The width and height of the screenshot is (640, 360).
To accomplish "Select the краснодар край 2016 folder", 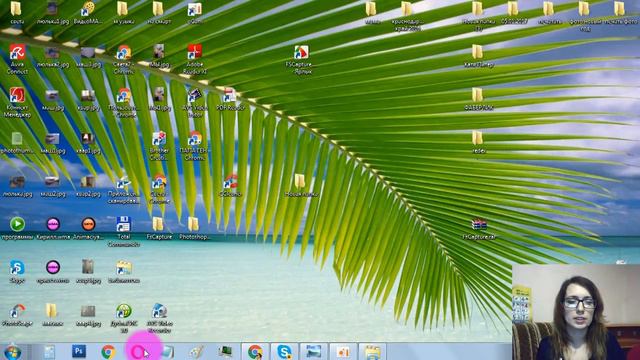I will pyautogui.click(x=407, y=16).
